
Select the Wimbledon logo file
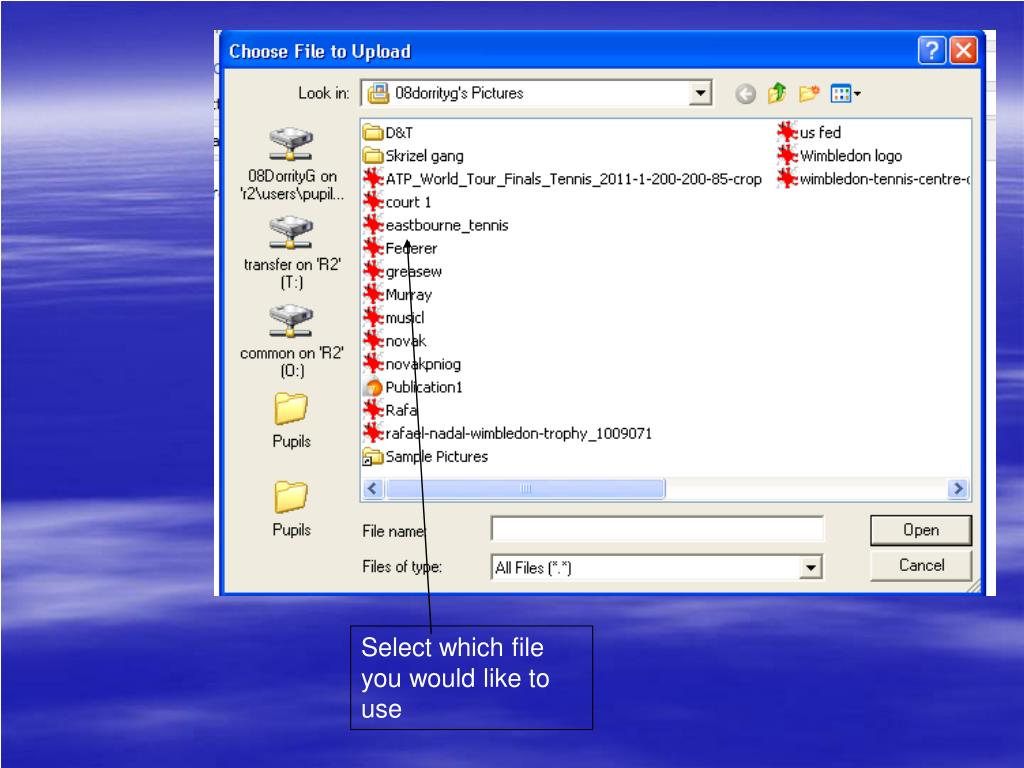click(840, 156)
